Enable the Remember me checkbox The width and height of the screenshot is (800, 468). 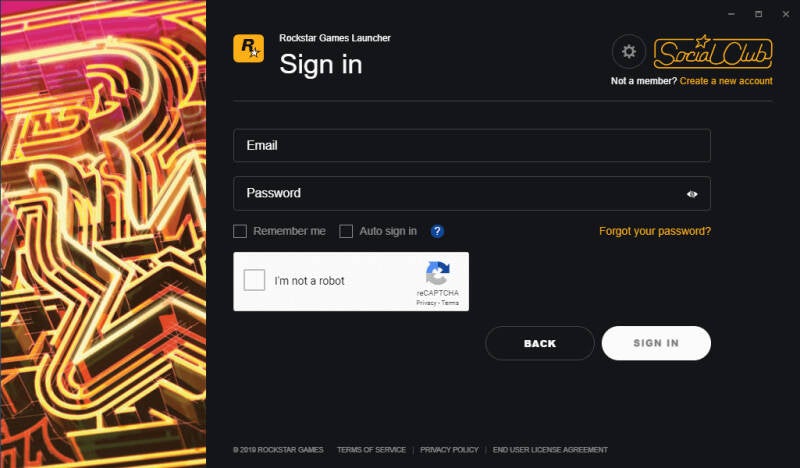[240, 231]
